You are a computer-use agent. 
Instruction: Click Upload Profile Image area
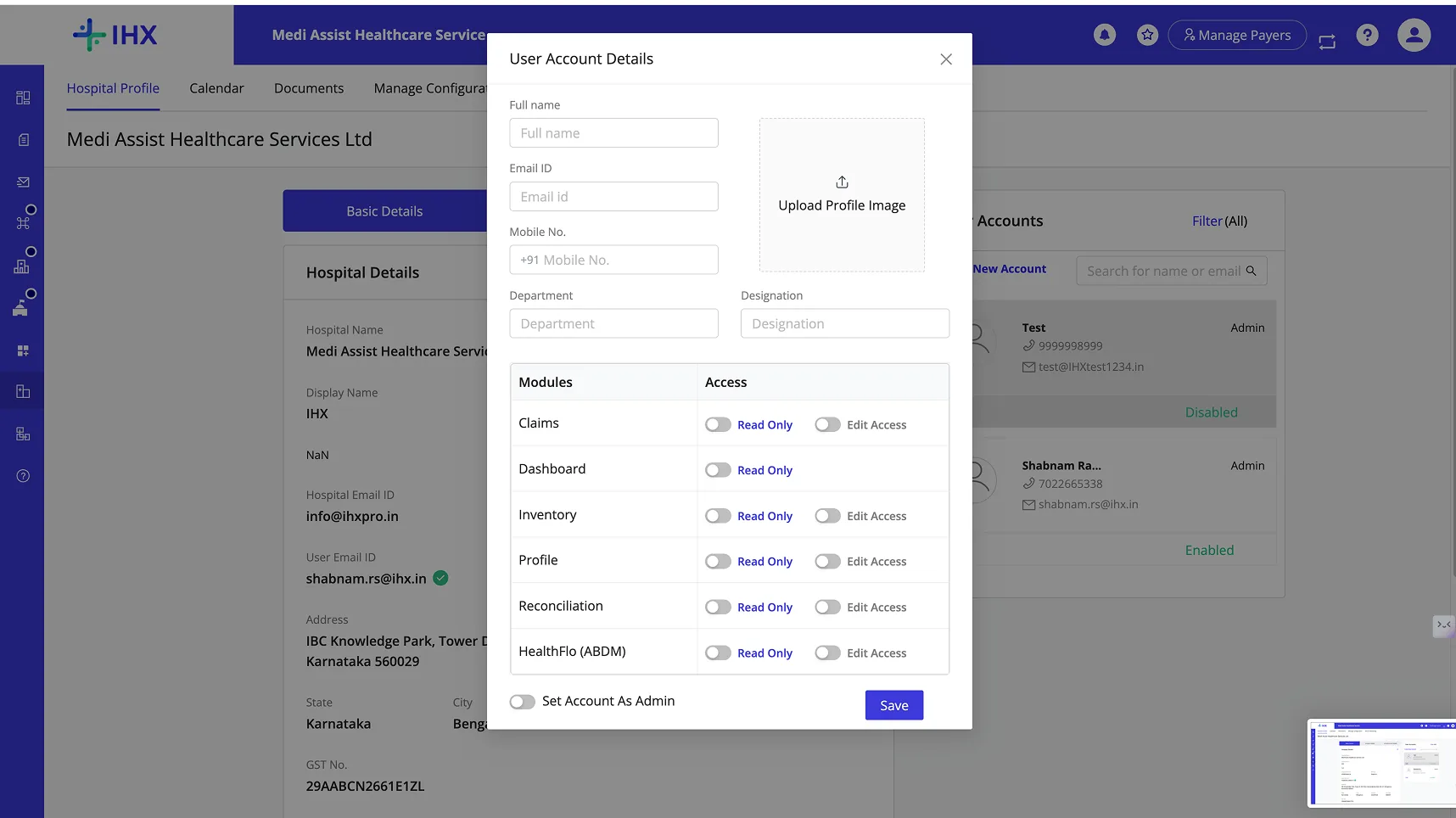(842, 195)
